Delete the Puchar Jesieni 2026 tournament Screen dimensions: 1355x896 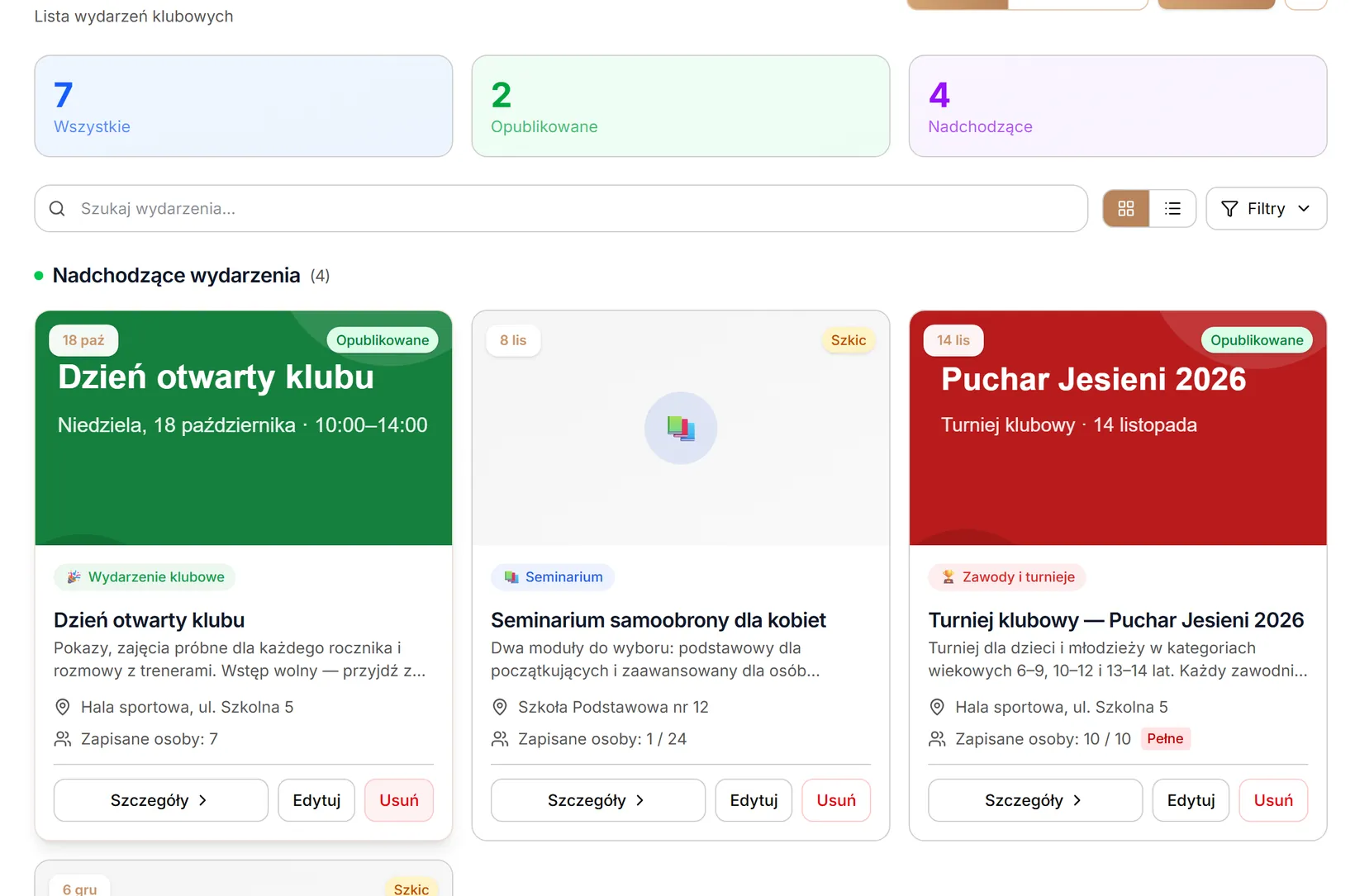[x=1273, y=800]
